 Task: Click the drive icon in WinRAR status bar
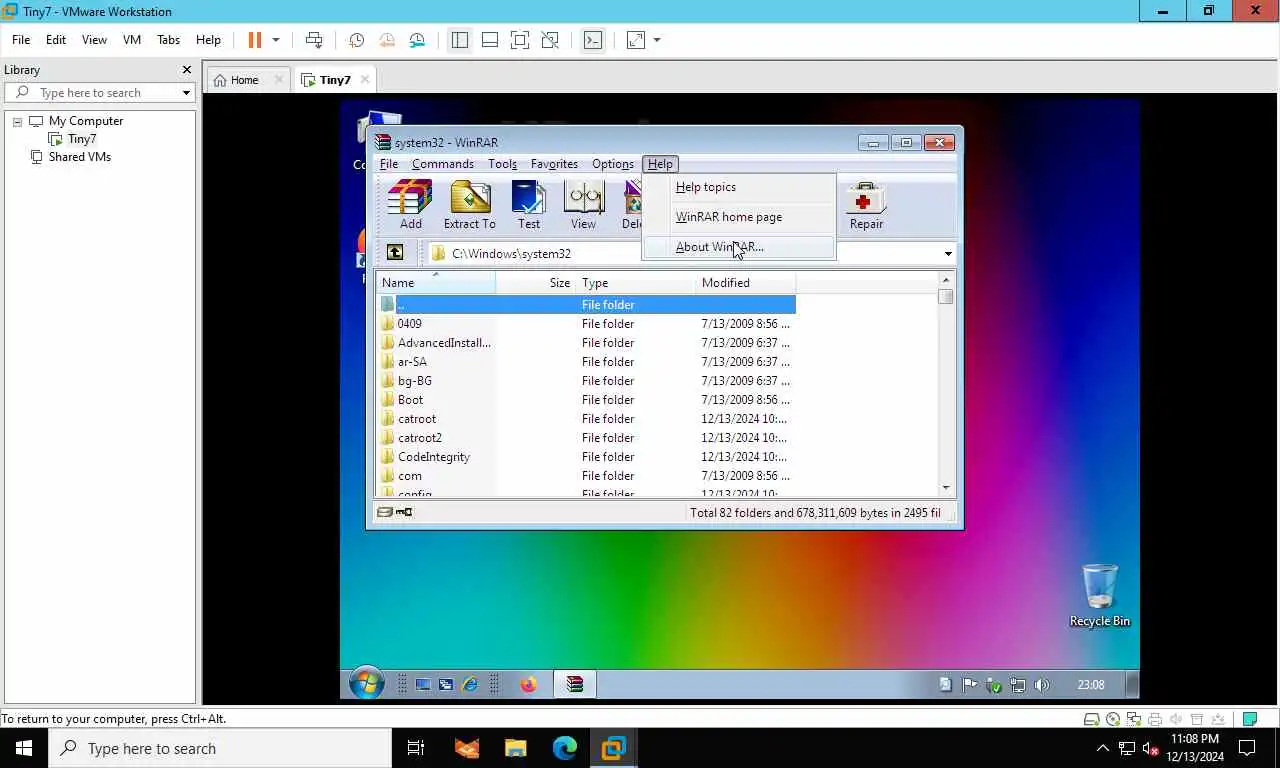pyautogui.click(x=385, y=512)
